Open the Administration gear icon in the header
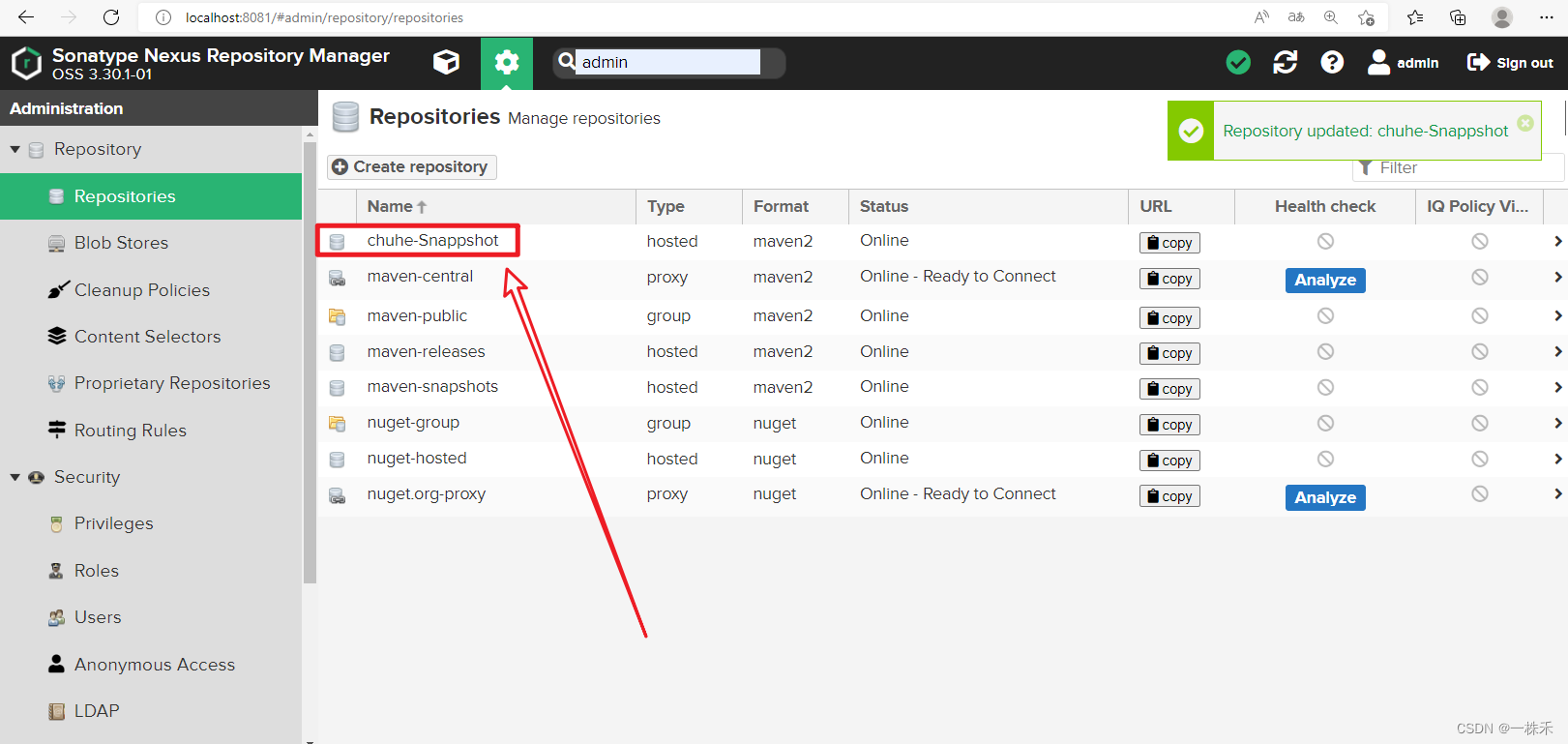The height and width of the screenshot is (744, 1568). tap(507, 63)
